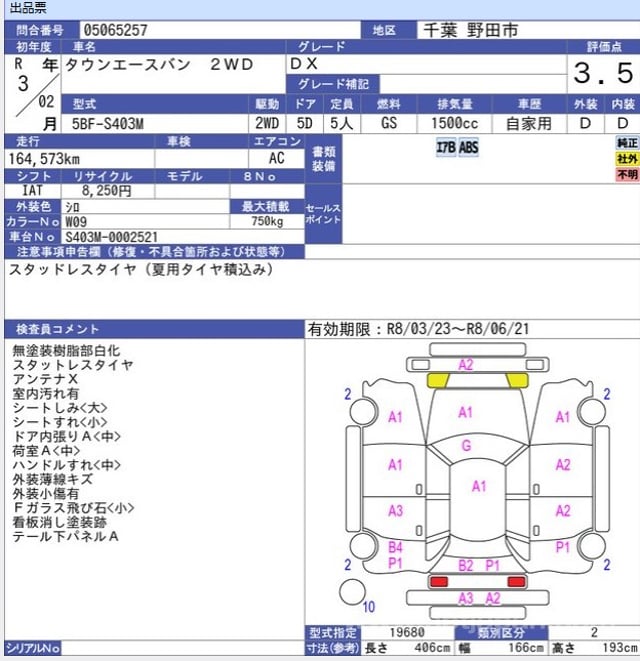Click the D rating under 外装
Image resolution: width=640 pixels, height=661 pixels.
tap(585, 123)
